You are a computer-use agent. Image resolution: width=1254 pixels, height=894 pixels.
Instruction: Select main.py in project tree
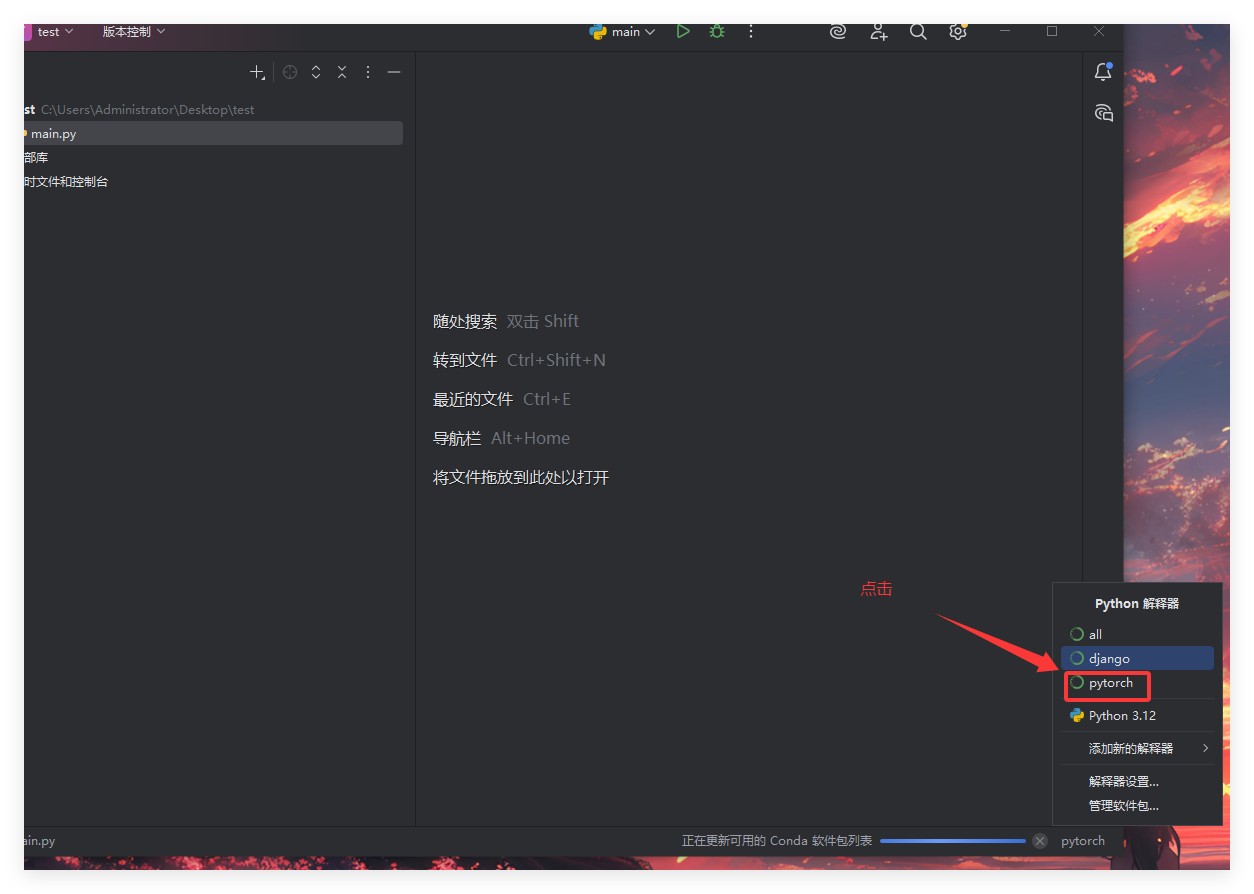point(213,133)
